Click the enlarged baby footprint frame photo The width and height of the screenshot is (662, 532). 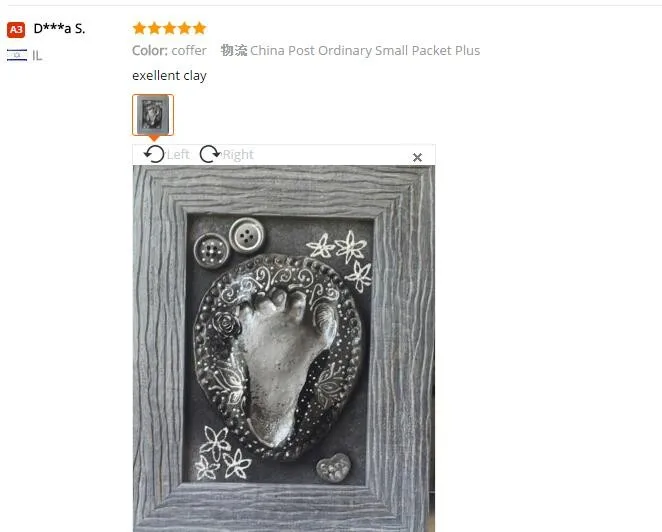pyautogui.click(x=284, y=348)
